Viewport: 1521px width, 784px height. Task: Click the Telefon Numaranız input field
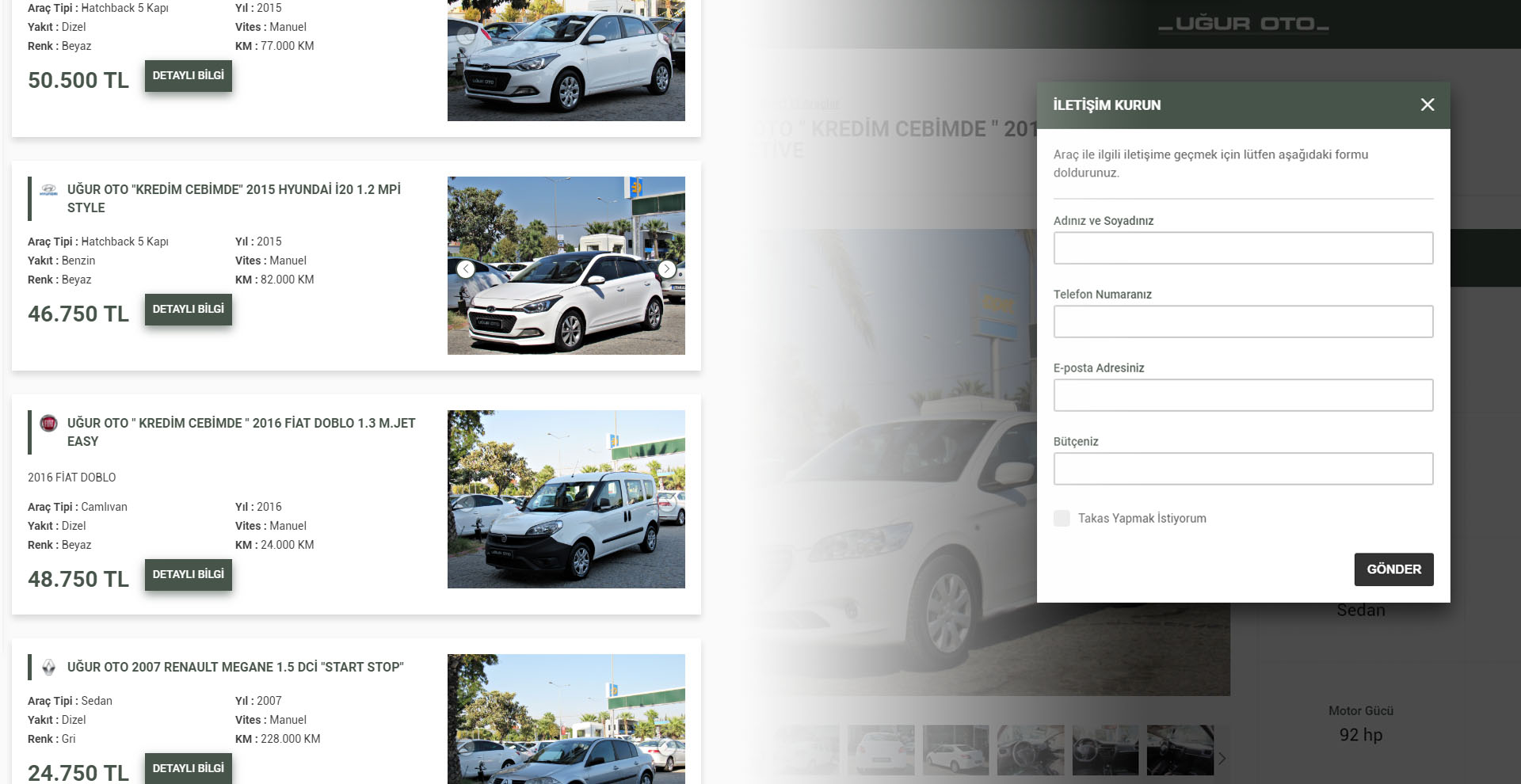click(x=1243, y=322)
